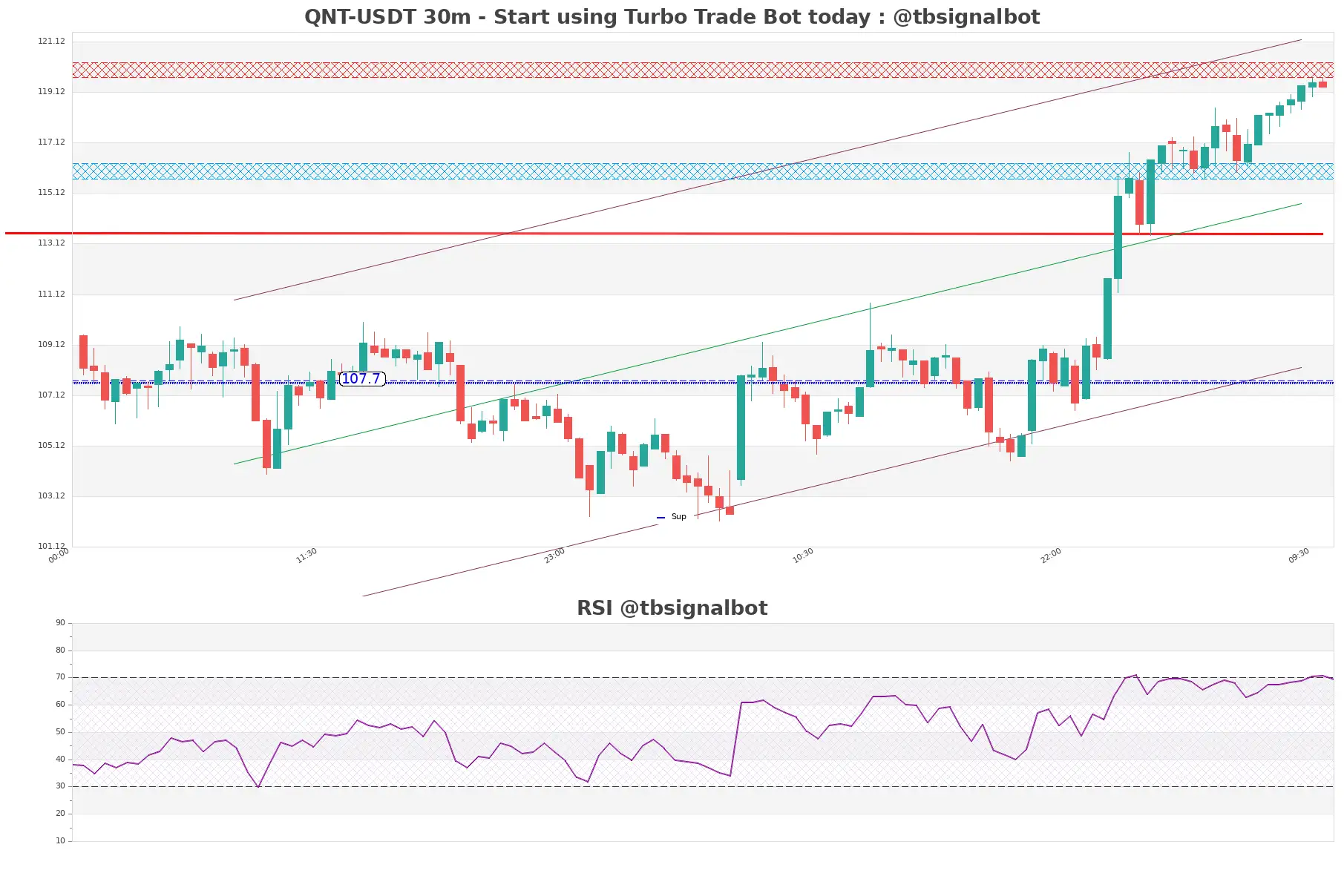Click the RSI @tbsignalbot heading

tap(672, 608)
